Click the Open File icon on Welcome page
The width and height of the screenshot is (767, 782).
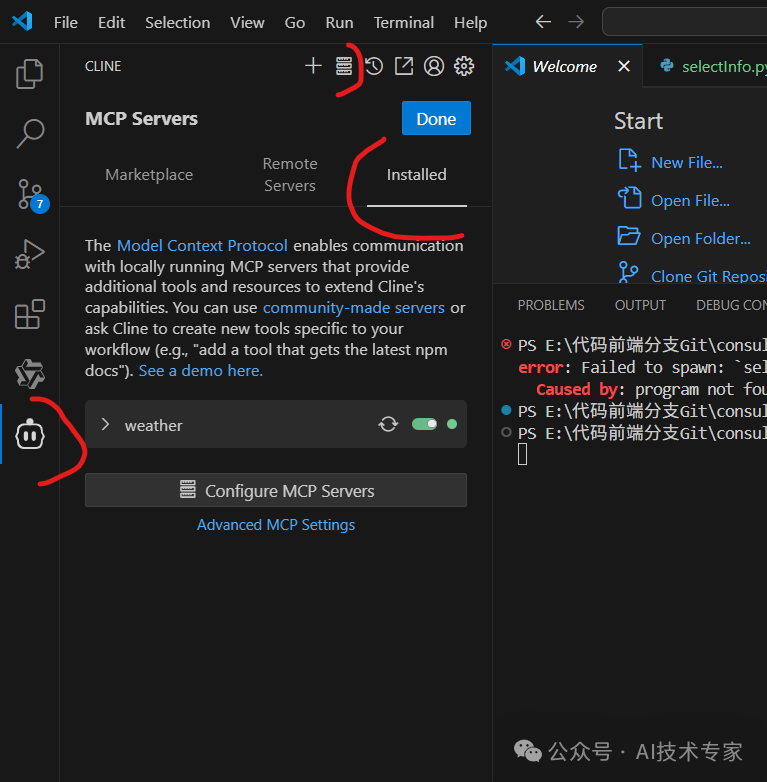(629, 198)
